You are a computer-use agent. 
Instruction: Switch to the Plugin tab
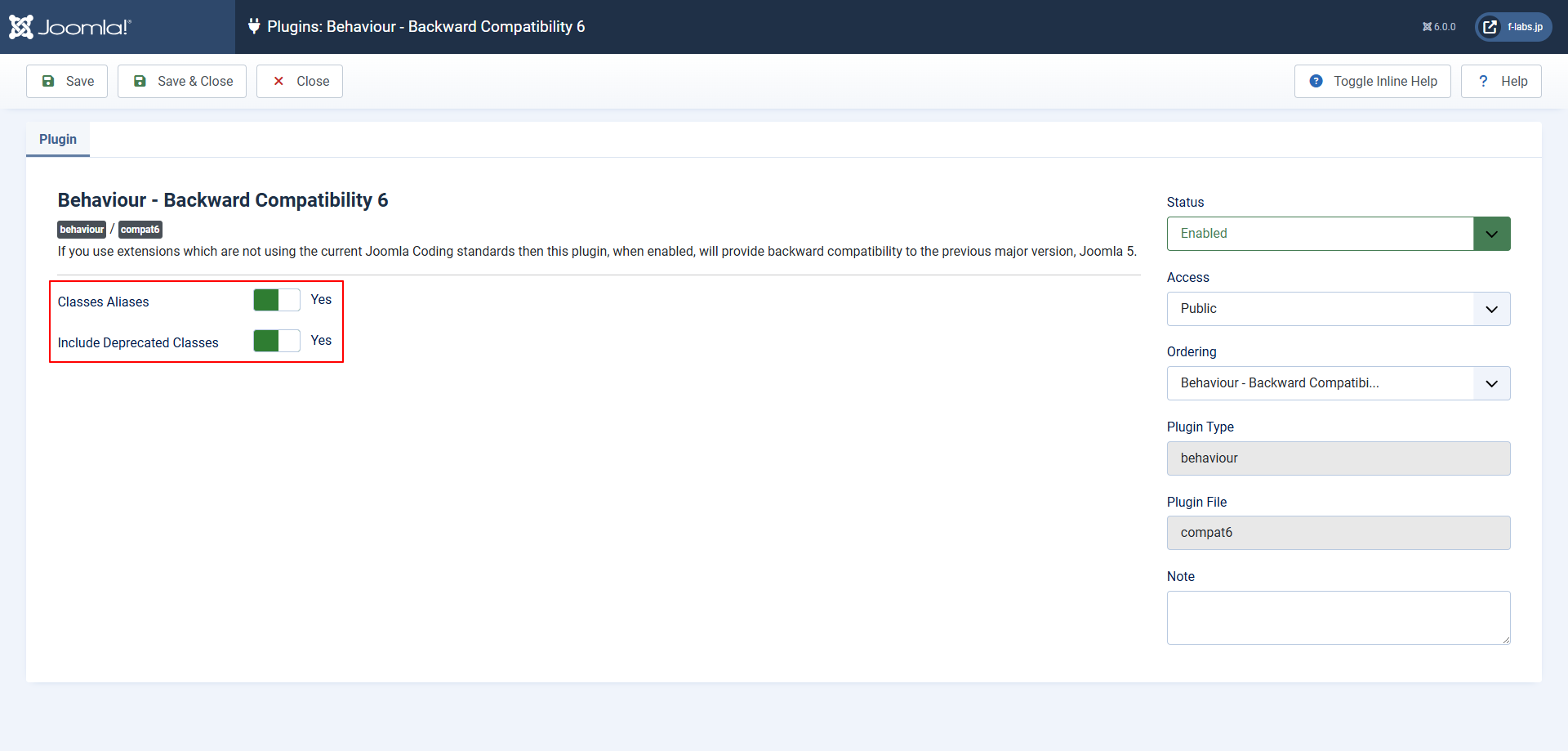(x=58, y=139)
